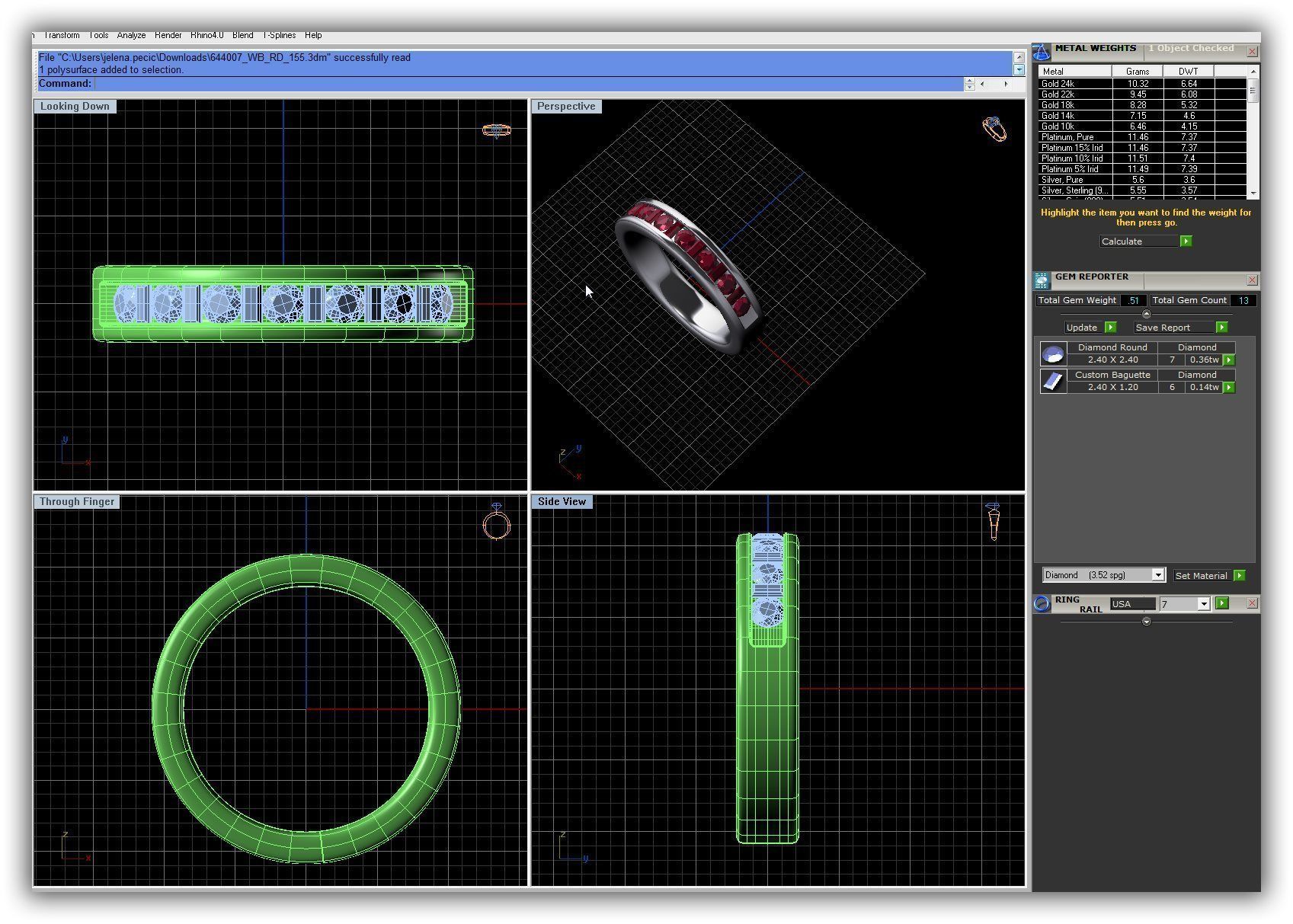Select the Platinum 10% Irid row

point(1143,158)
